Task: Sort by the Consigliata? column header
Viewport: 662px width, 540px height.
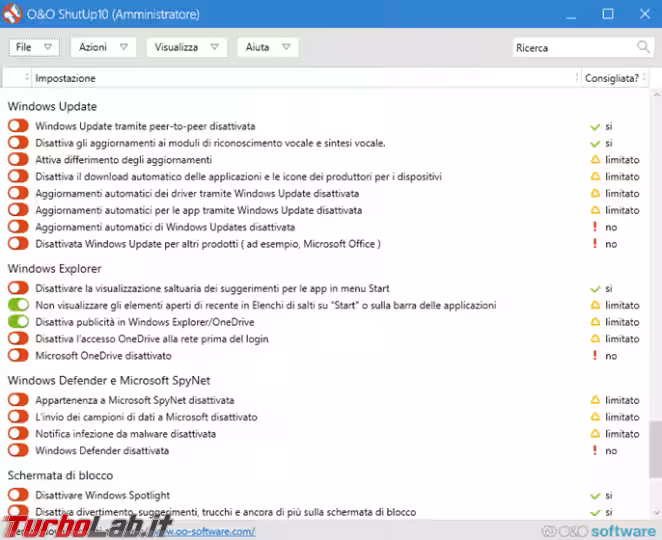Action: pos(614,78)
